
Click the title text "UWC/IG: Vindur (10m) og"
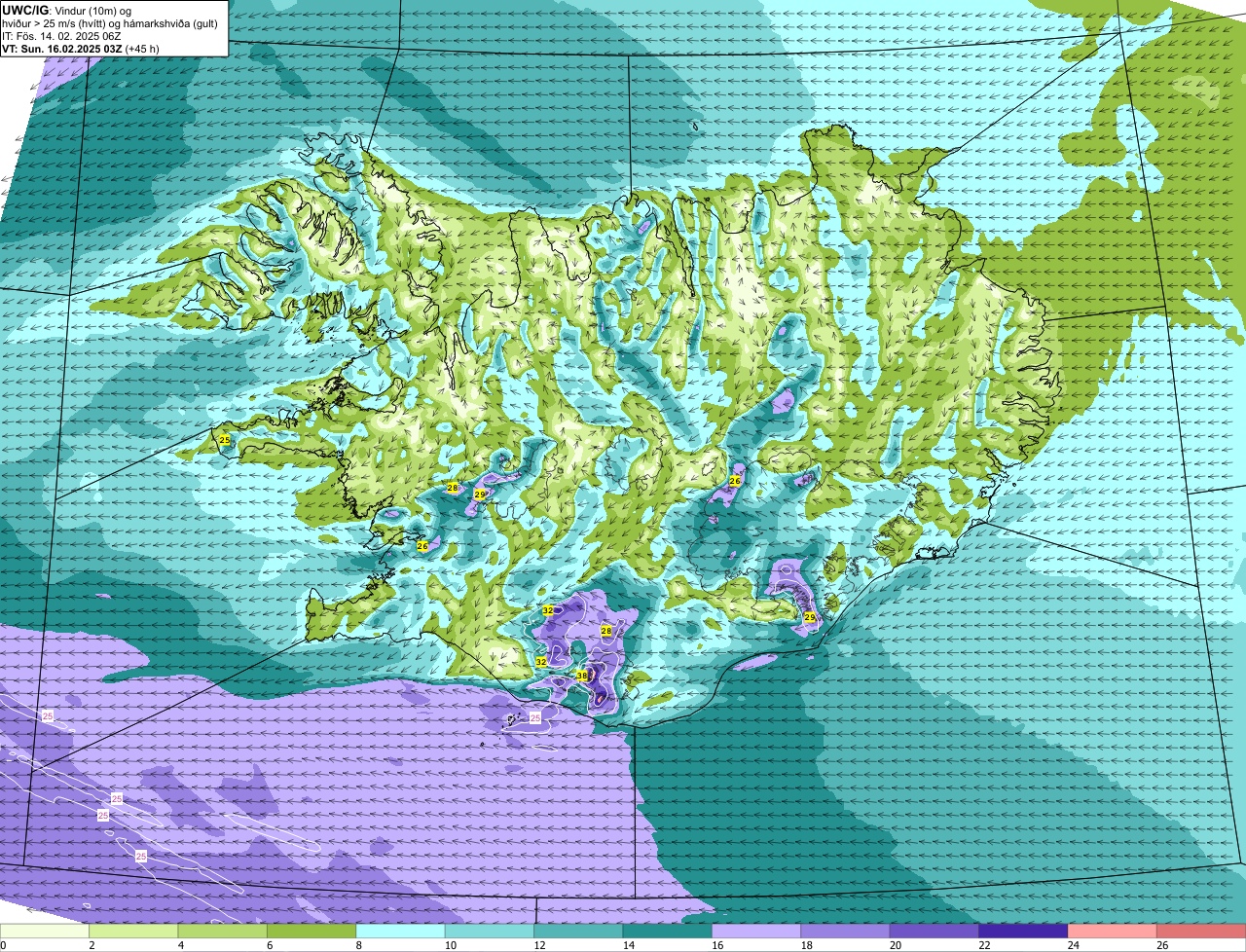(67, 10)
